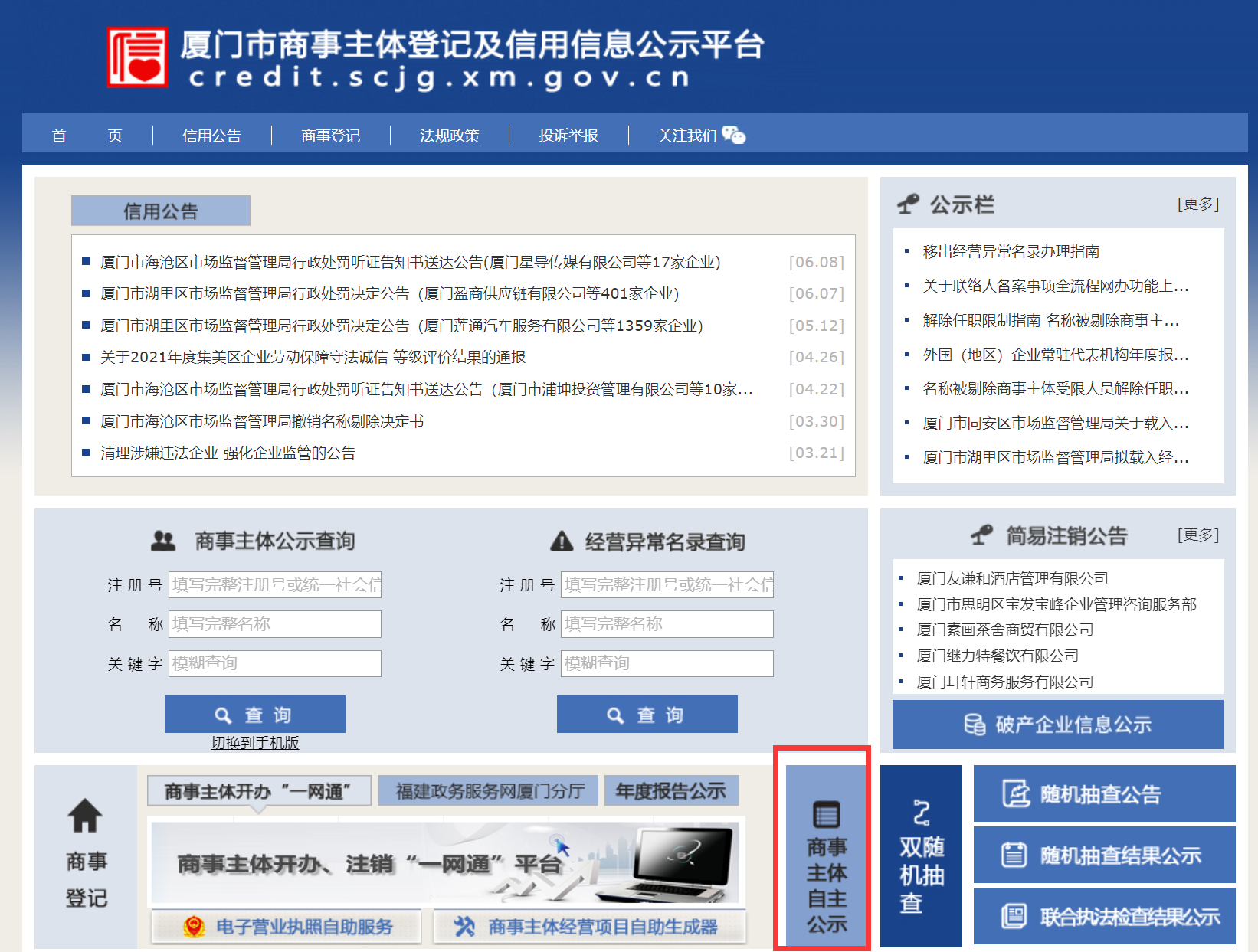
Task: Click 切换到手机版 link
Action: coord(255,743)
